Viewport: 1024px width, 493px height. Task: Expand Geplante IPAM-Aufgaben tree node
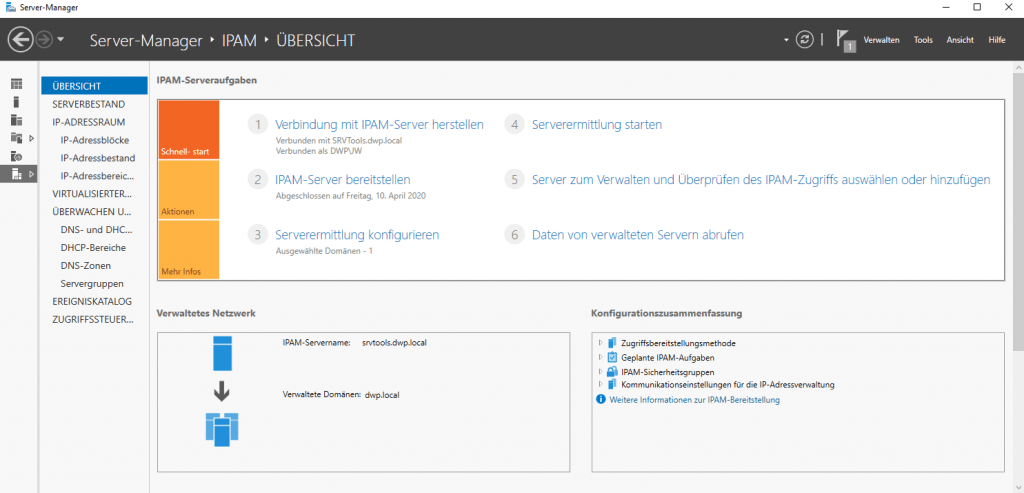click(601, 357)
